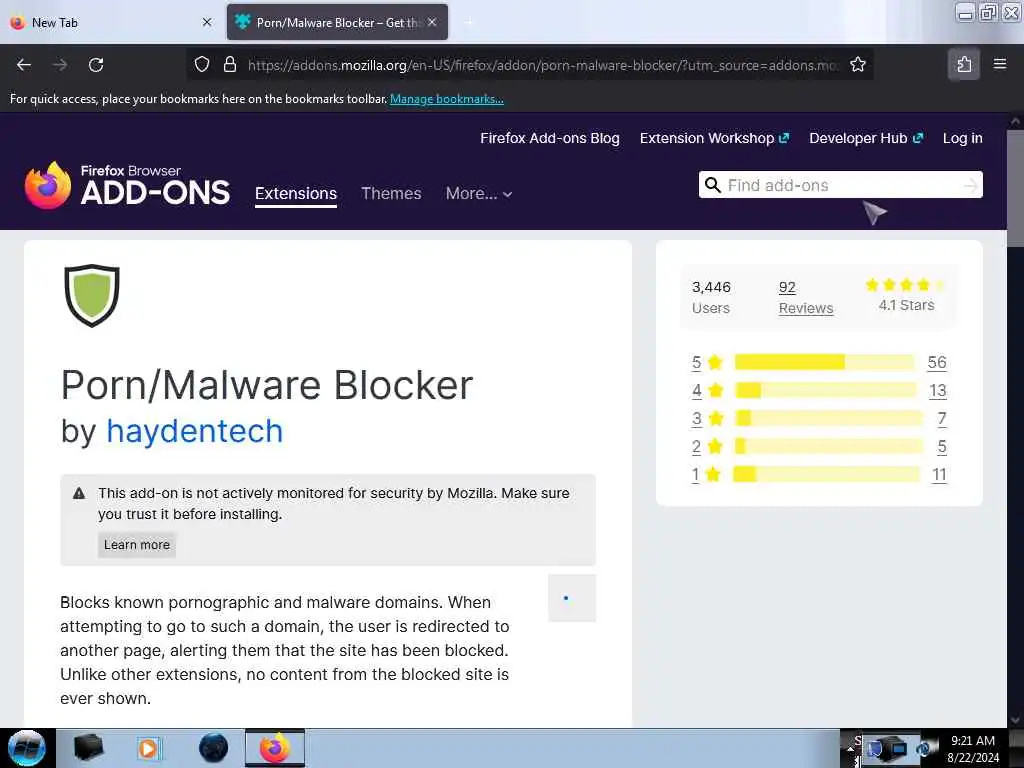The width and height of the screenshot is (1024, 768).
Task: Select the Porn/Malware Blocker tab
Action: click(337, 22)
